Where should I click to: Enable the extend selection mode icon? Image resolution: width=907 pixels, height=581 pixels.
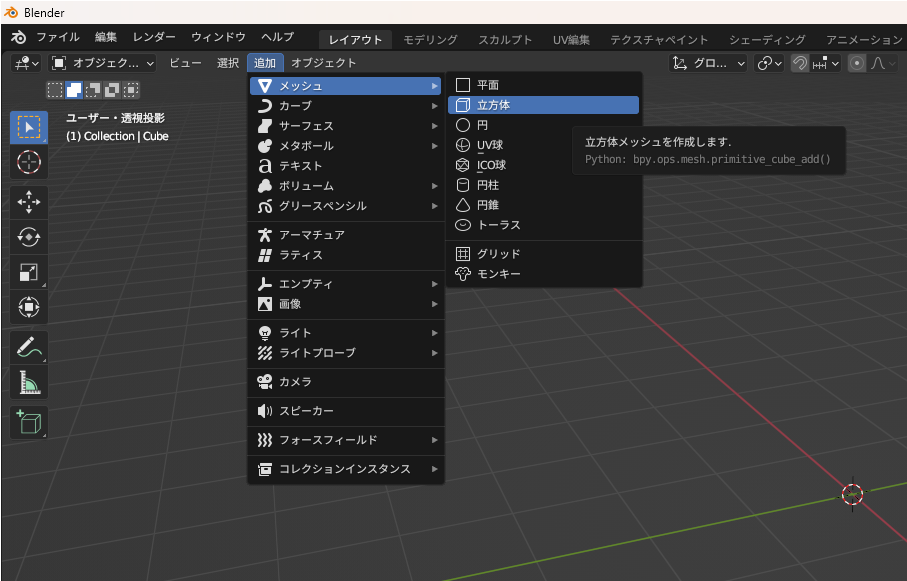click(74, 90)
